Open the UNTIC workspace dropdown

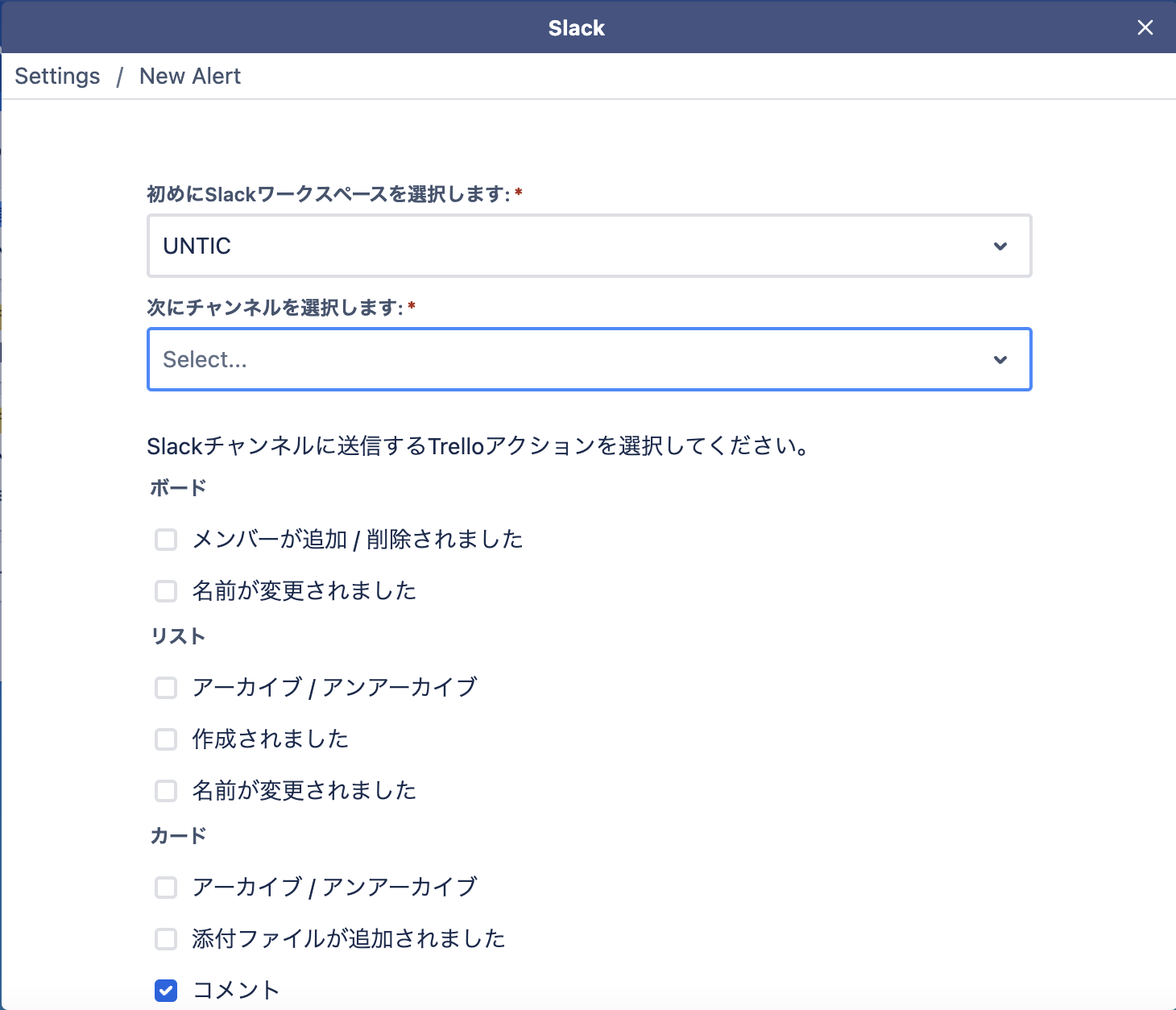(x=590, y=246)
